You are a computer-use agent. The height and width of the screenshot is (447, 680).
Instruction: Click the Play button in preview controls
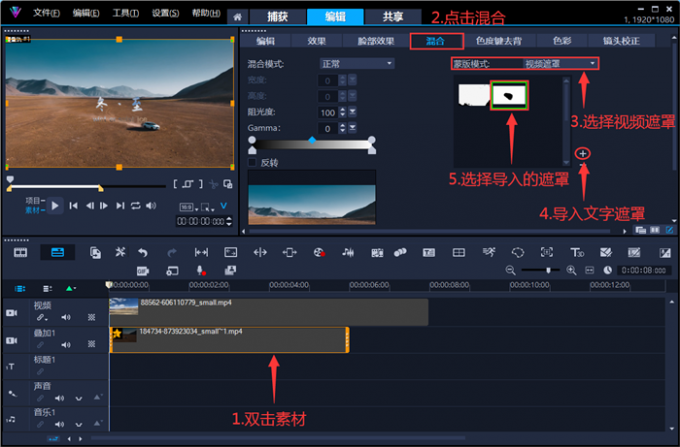tap(56, 205)
